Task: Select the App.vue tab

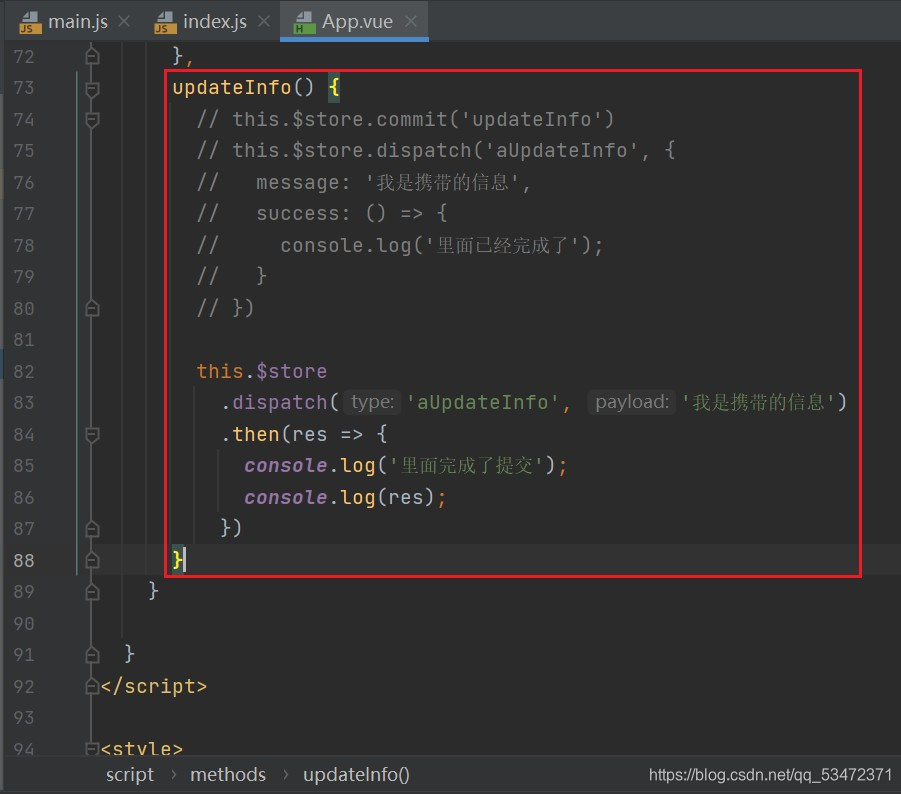Action: [355, 22]
